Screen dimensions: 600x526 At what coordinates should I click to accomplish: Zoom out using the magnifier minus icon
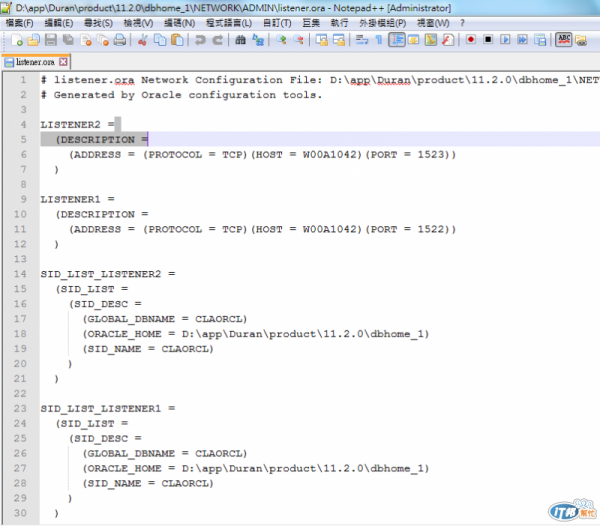coord(298,40)
